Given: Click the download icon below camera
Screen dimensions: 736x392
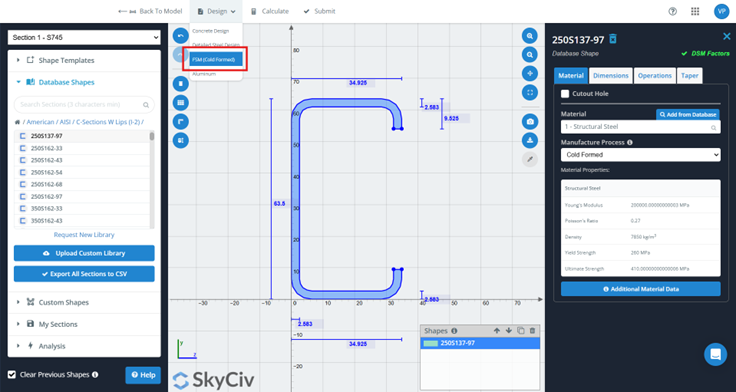Looking at the screenshot, I should point(530,140).
